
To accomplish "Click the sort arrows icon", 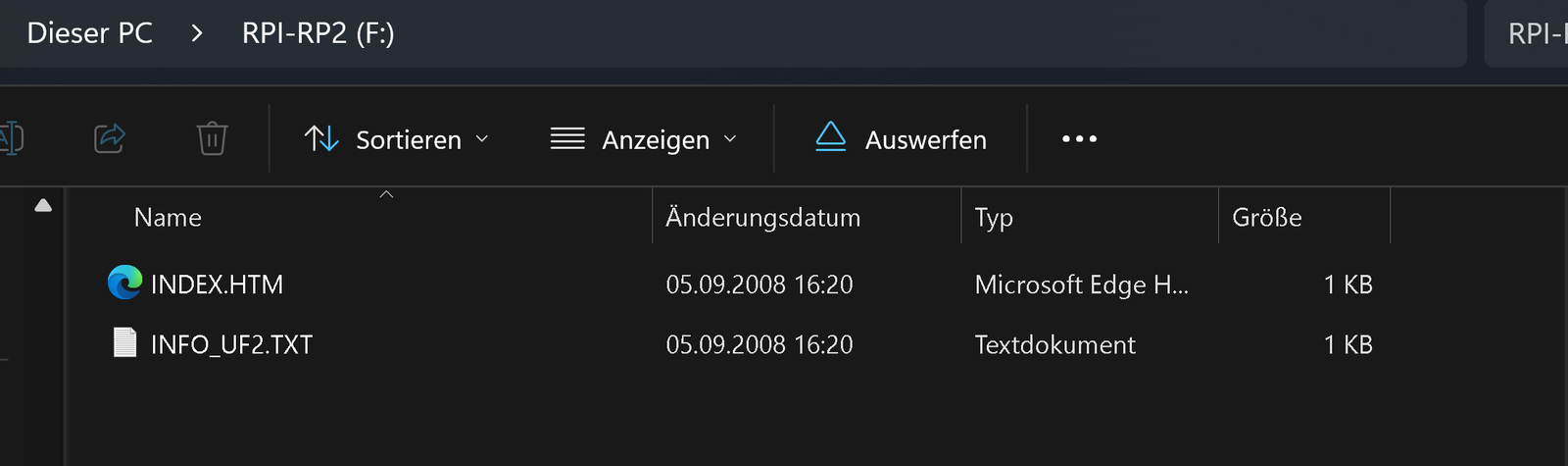I will (321, 138).
